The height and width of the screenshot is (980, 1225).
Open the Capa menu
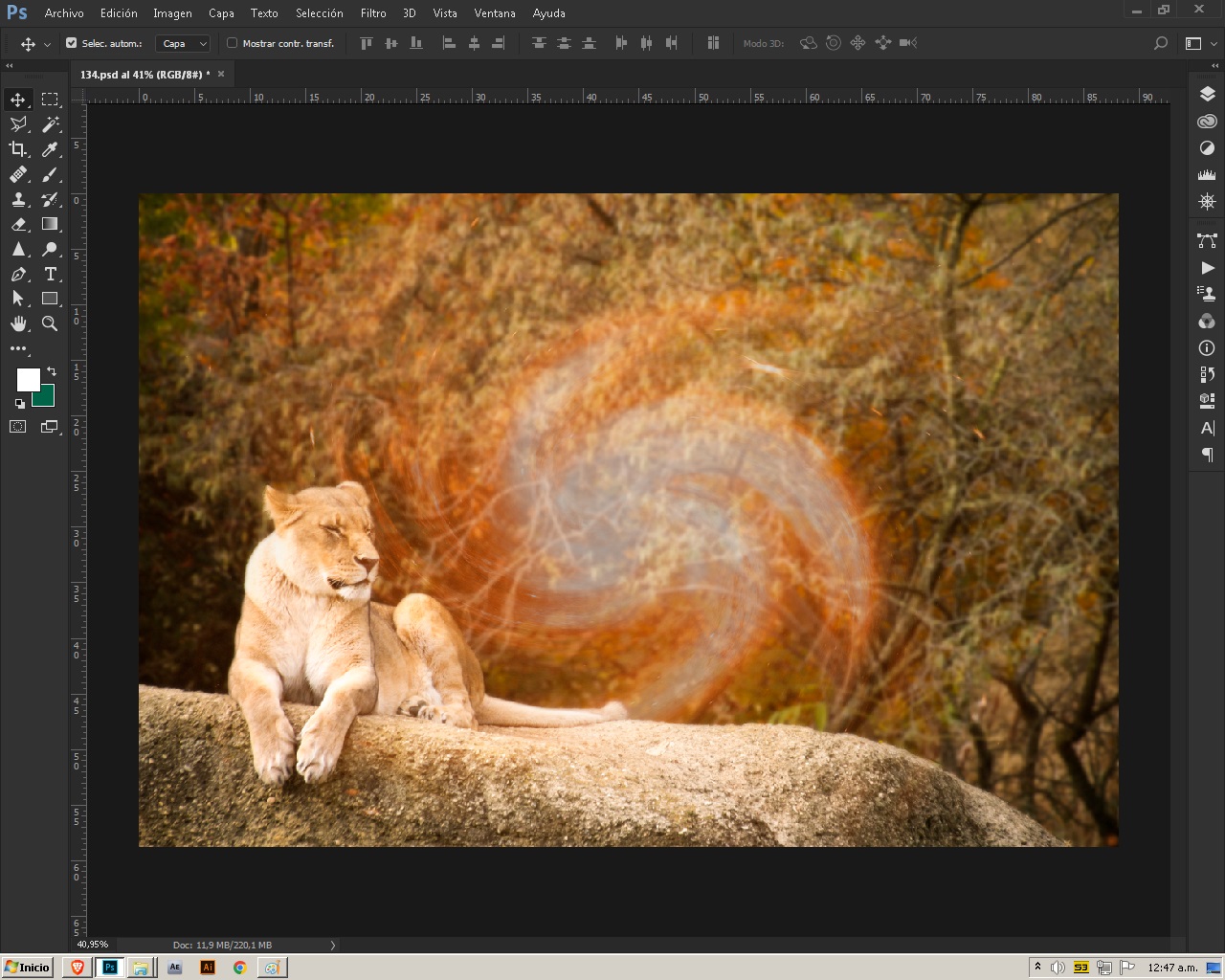[221, 13]
